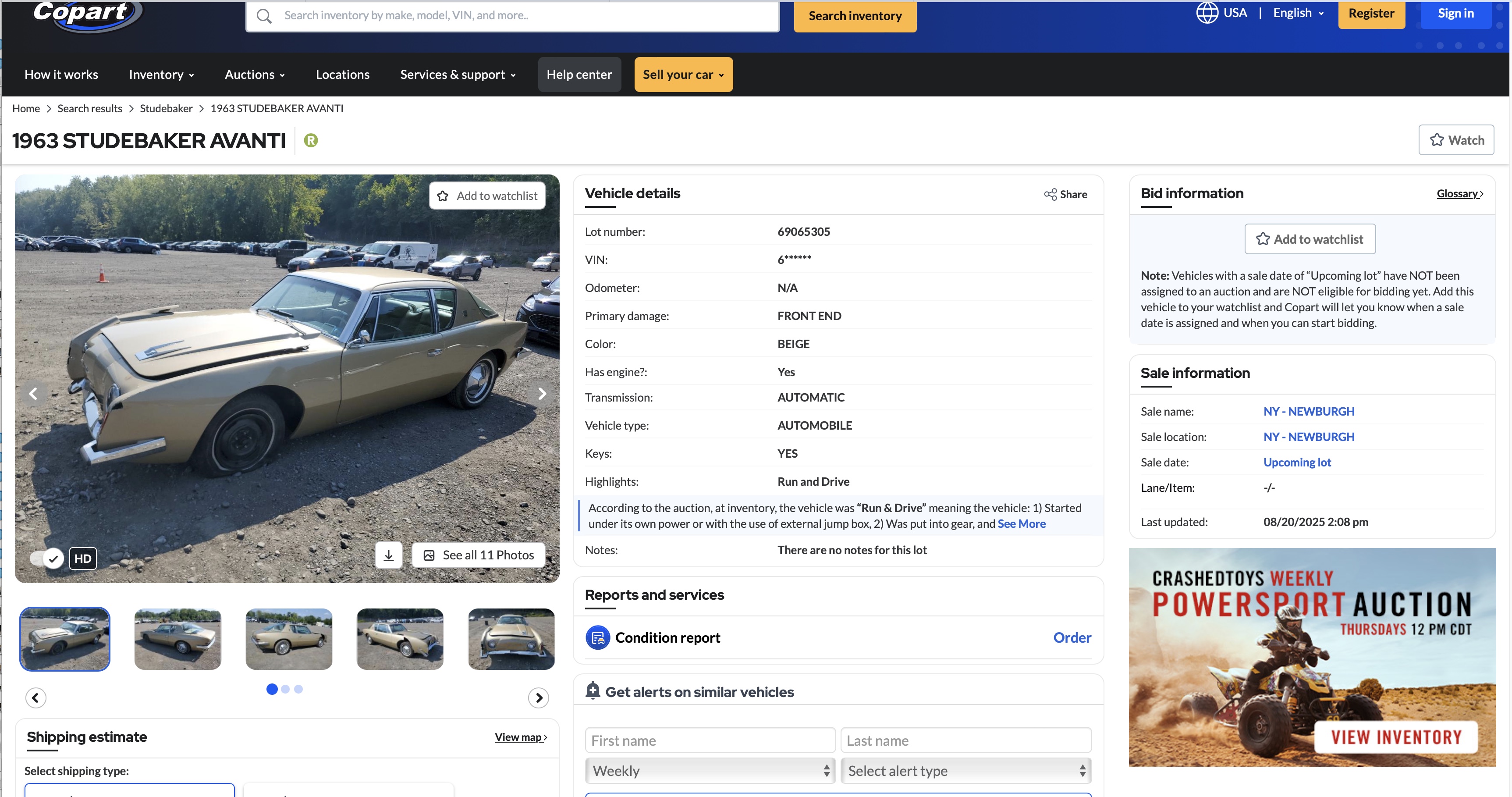This screenshot has width=1512, height=797.
Task: Focus the First name field
Action: point(710,740)
